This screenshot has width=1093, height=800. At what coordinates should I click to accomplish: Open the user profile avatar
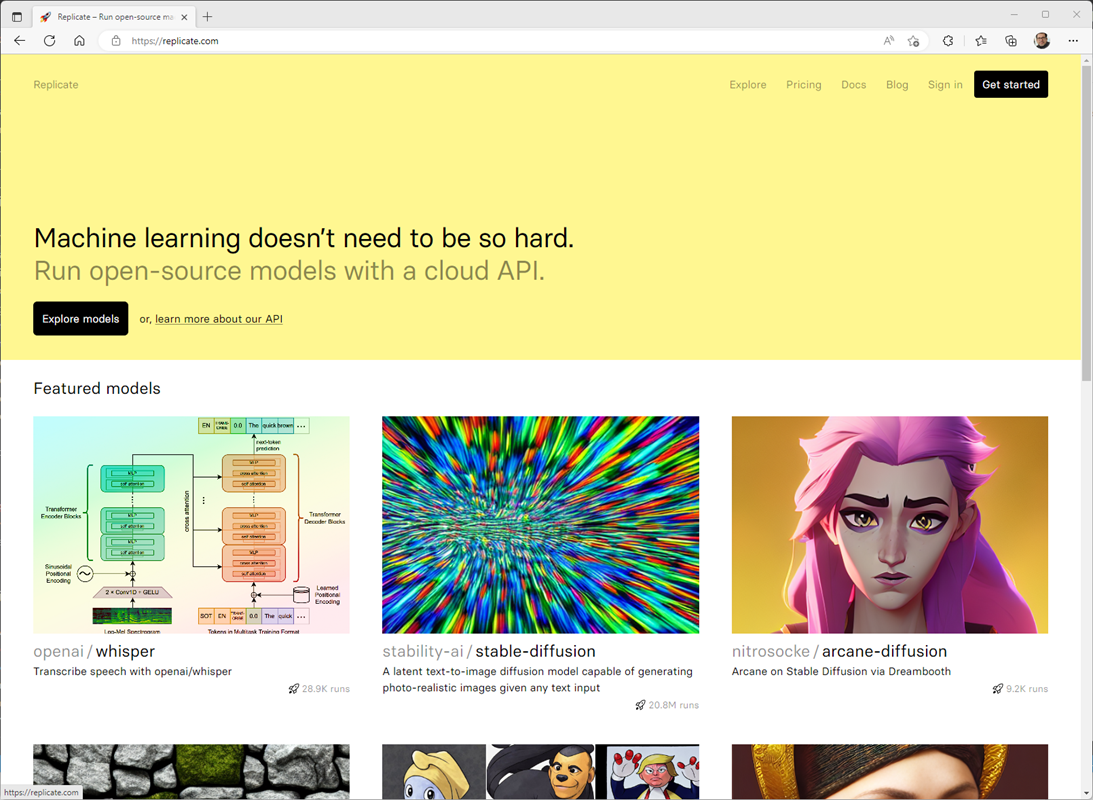tap(1041, 40)
